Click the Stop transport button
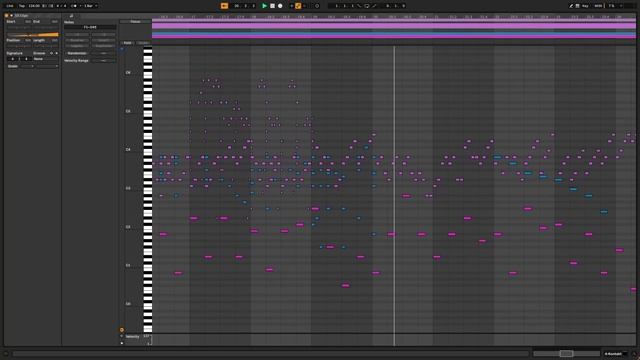The height and width of the screenshot is (360, 640). point(272,6)
